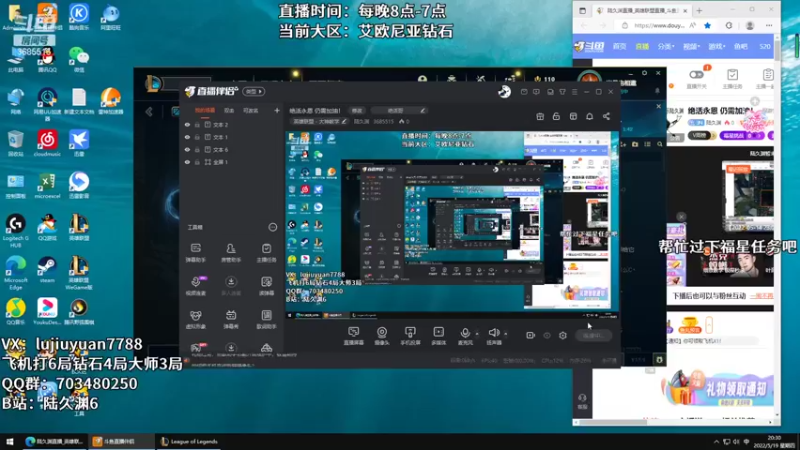Click record icon beside start-stream button
Viewport: 800px width, 450px height.
click(530, 335)
